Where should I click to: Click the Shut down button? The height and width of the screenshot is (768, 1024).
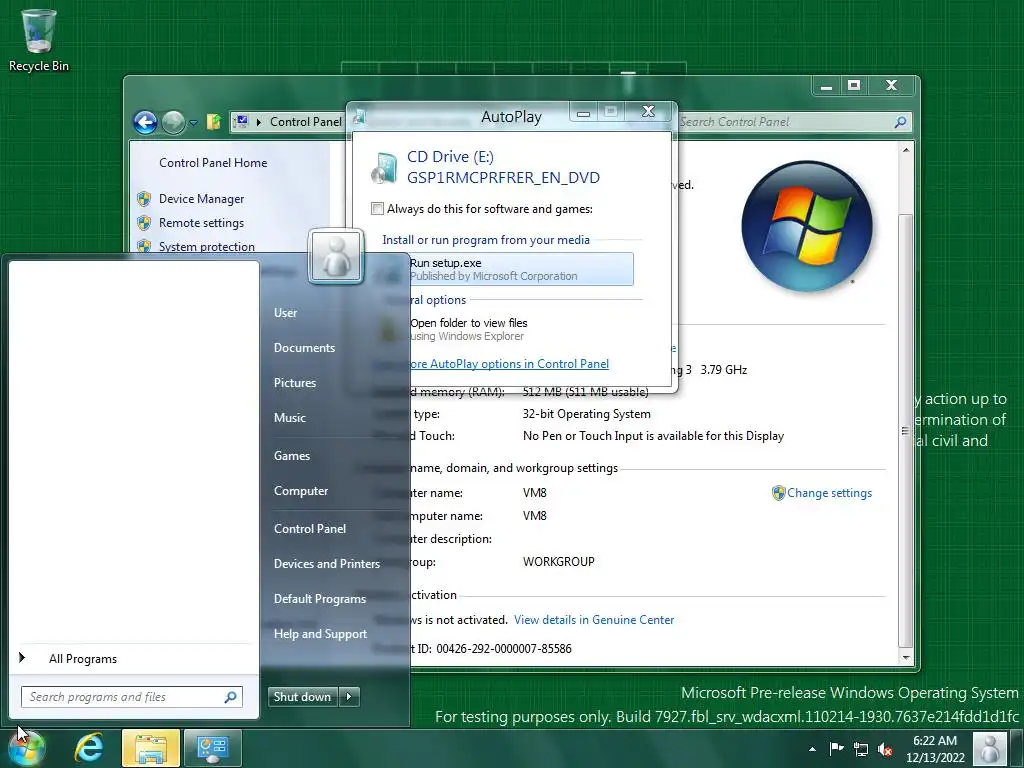pos(302,697)
